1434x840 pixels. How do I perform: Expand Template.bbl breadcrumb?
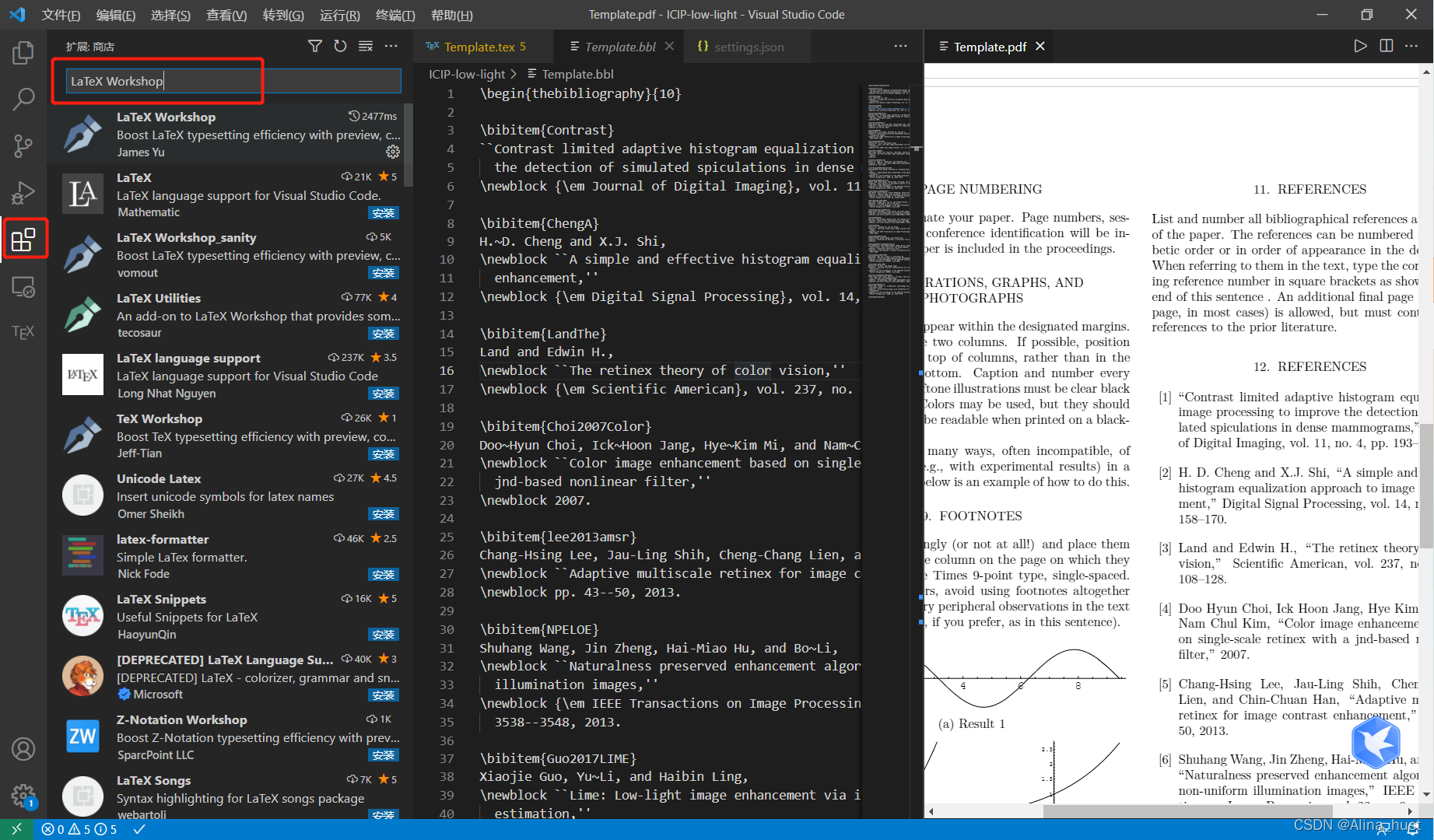click(577, 74)
